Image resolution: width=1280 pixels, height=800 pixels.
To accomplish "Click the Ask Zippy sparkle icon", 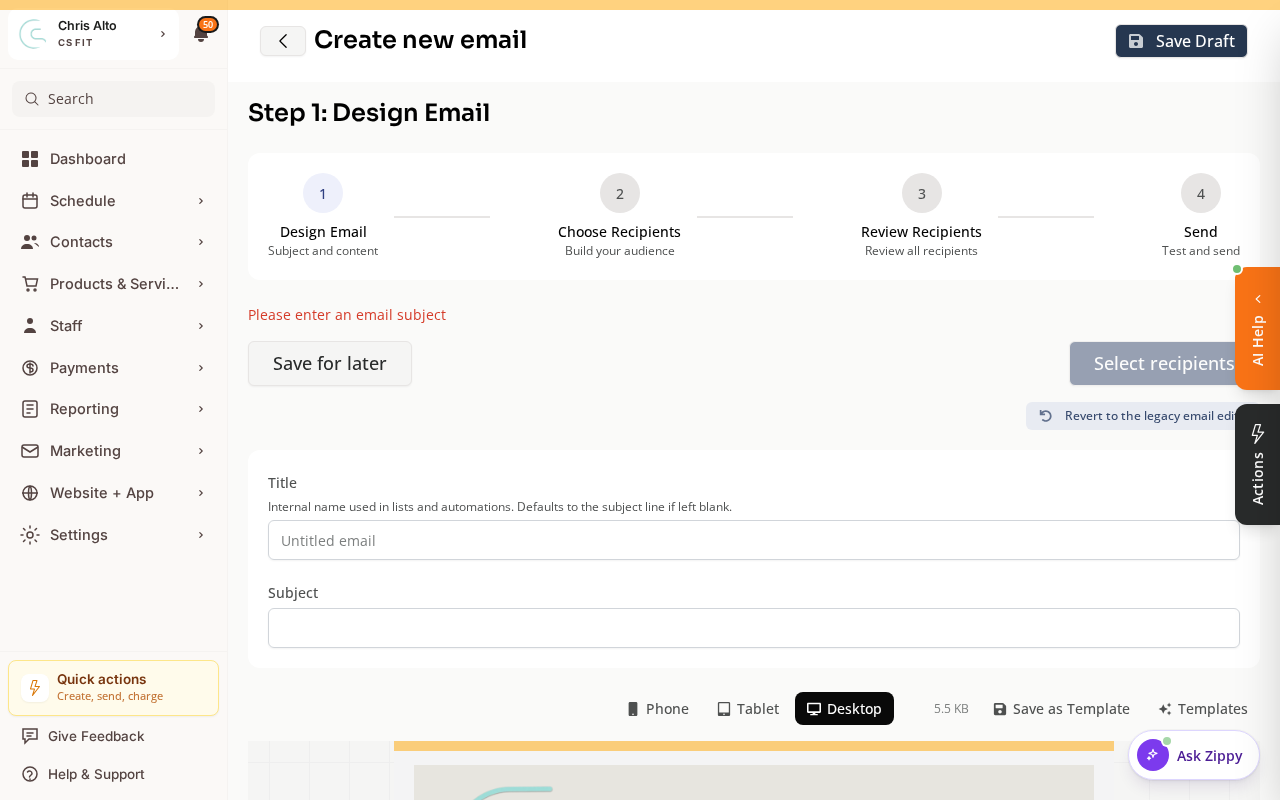I will pyautogui.click(x=1153, y=755).
